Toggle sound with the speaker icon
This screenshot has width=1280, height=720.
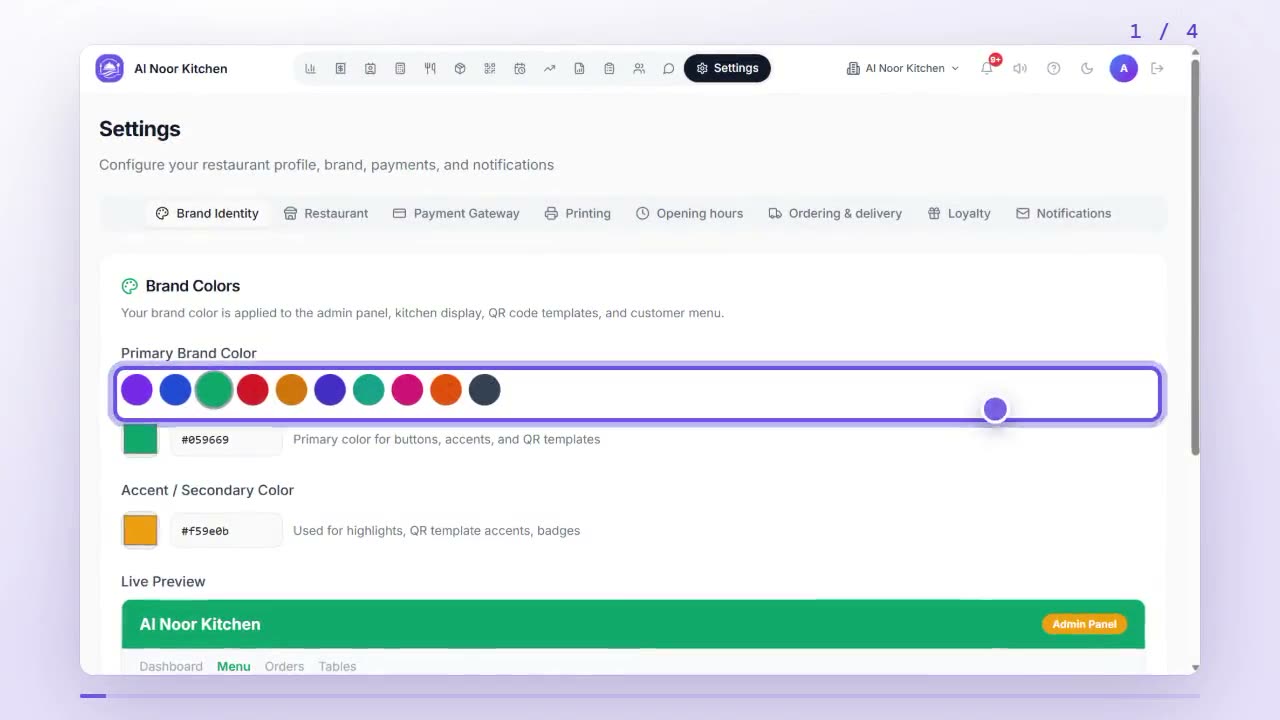(x=1019, y=69)
